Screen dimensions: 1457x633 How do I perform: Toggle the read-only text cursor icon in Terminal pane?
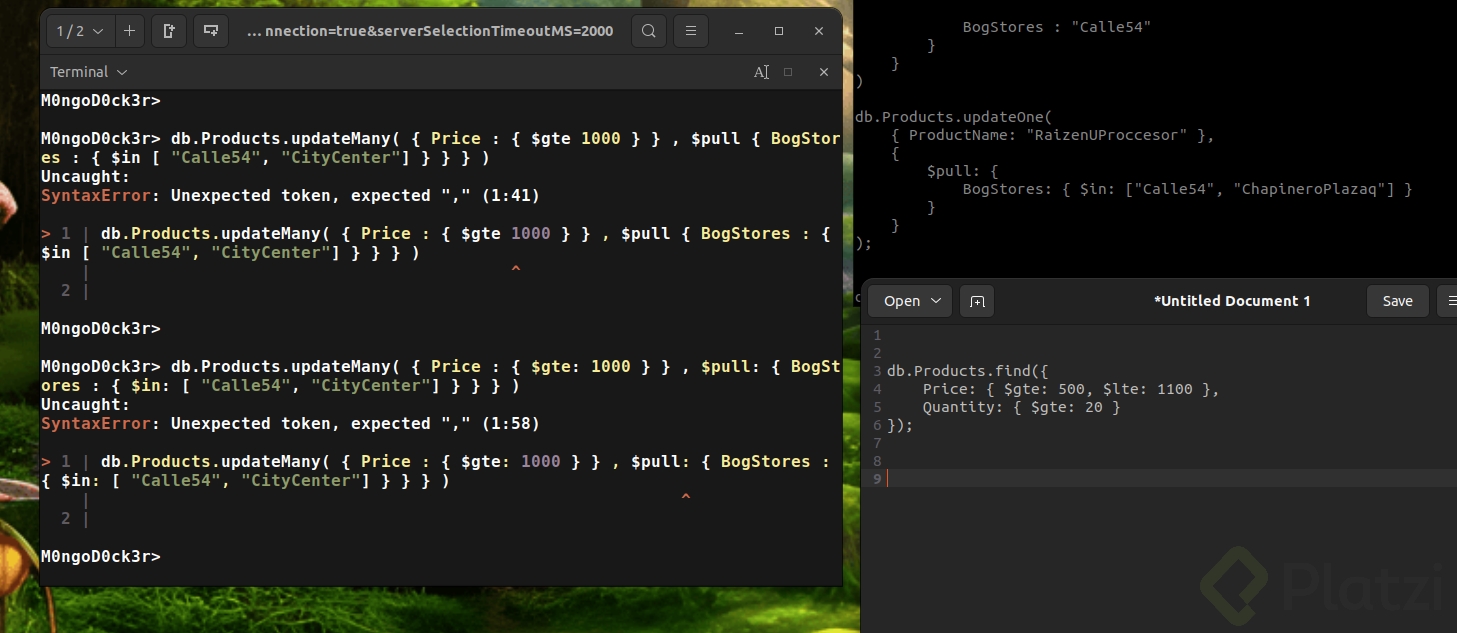tap(761, 72)
